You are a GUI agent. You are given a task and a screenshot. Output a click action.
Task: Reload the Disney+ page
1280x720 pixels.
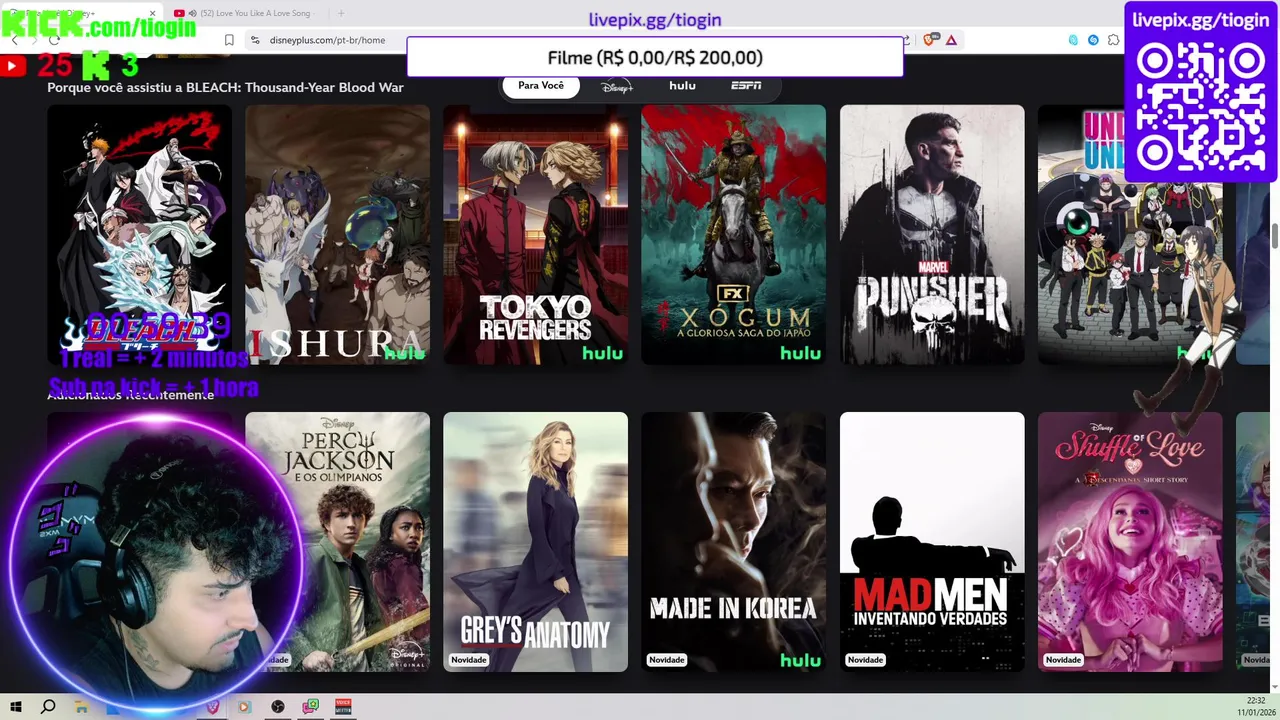pos(55,40)
